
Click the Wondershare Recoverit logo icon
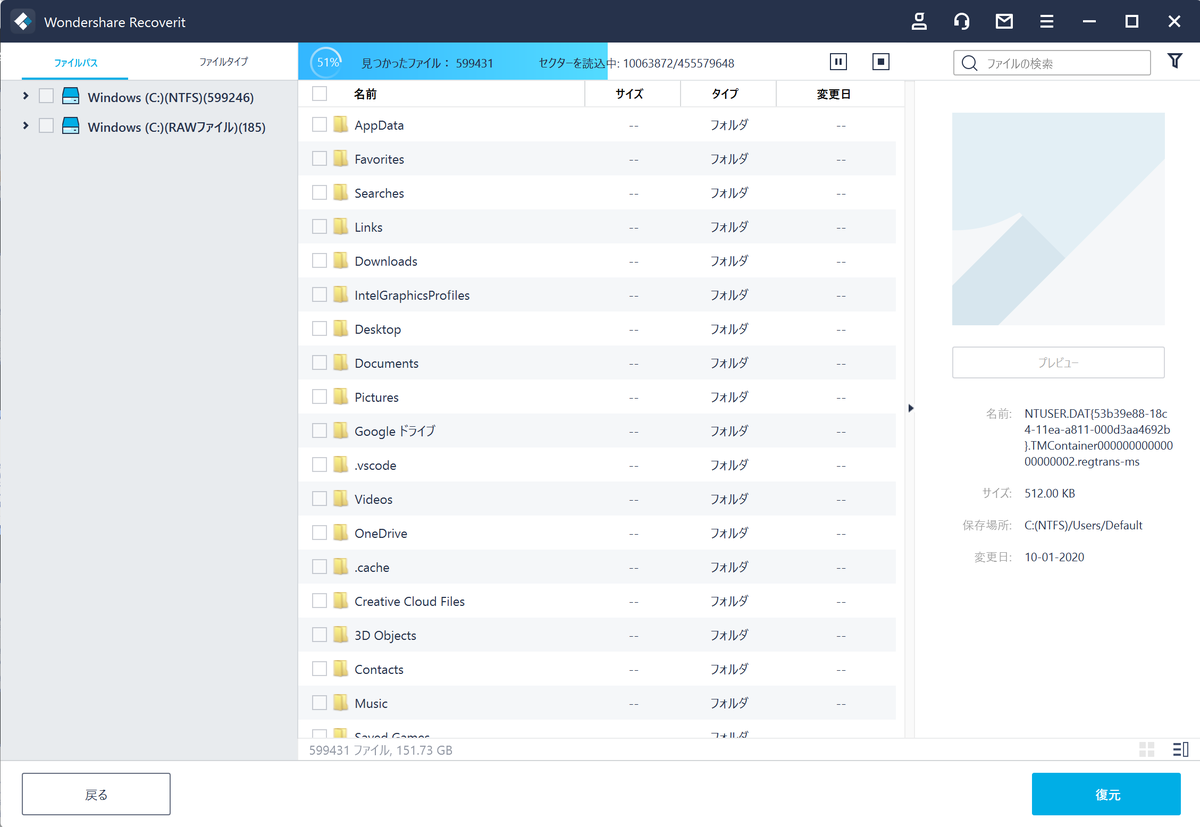point(22,21)
